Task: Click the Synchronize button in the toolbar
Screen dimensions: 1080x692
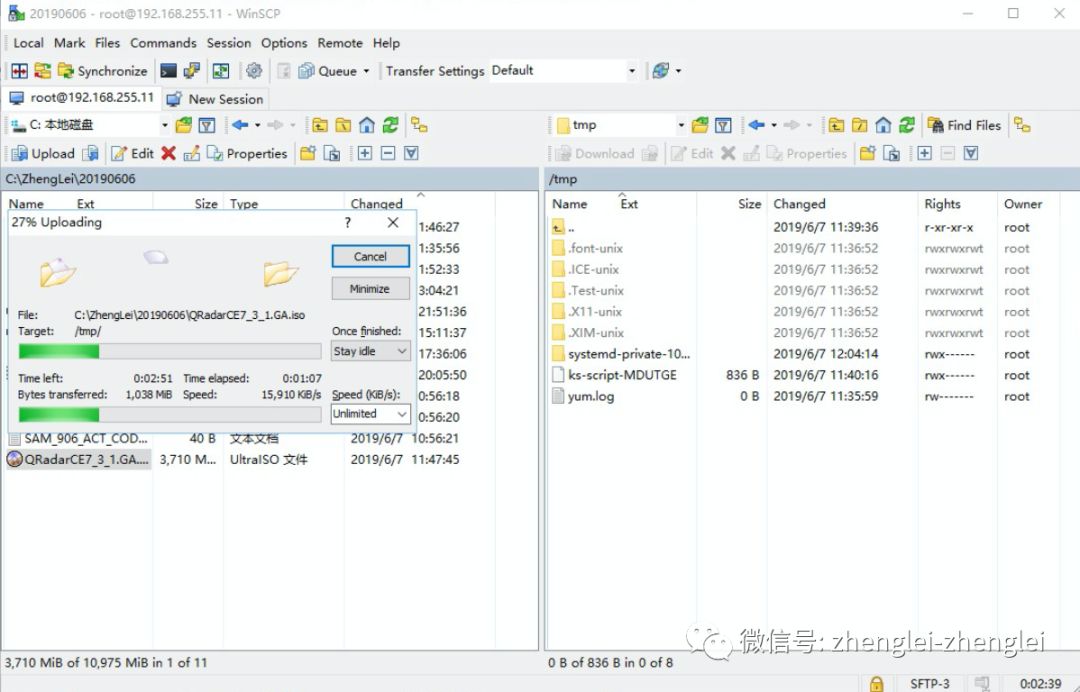Action: [103, 71]
